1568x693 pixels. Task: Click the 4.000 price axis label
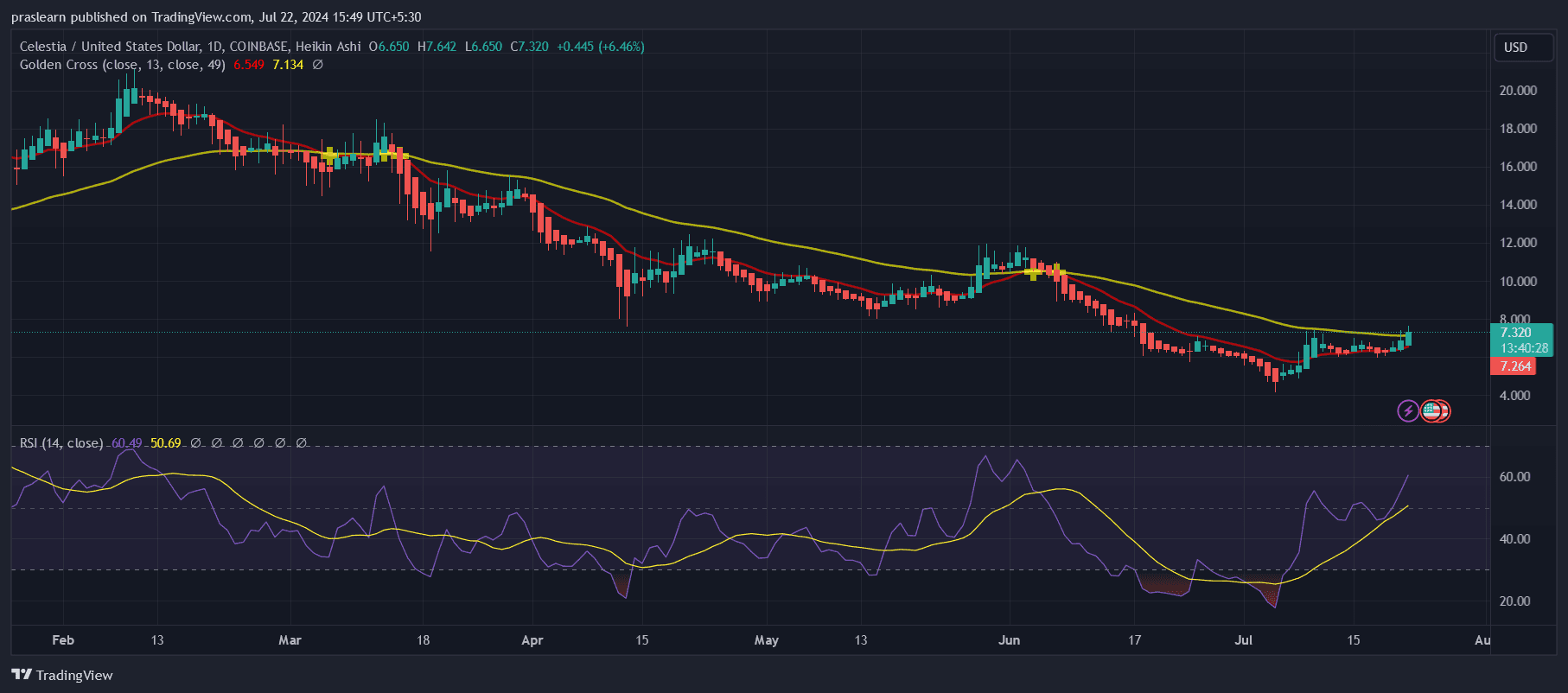1514,396
